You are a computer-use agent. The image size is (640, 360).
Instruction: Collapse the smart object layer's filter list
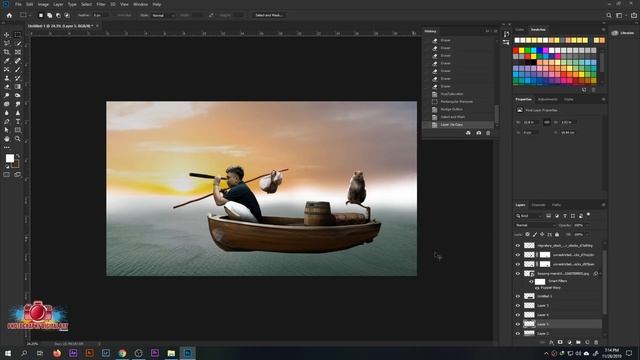[600, 273]
